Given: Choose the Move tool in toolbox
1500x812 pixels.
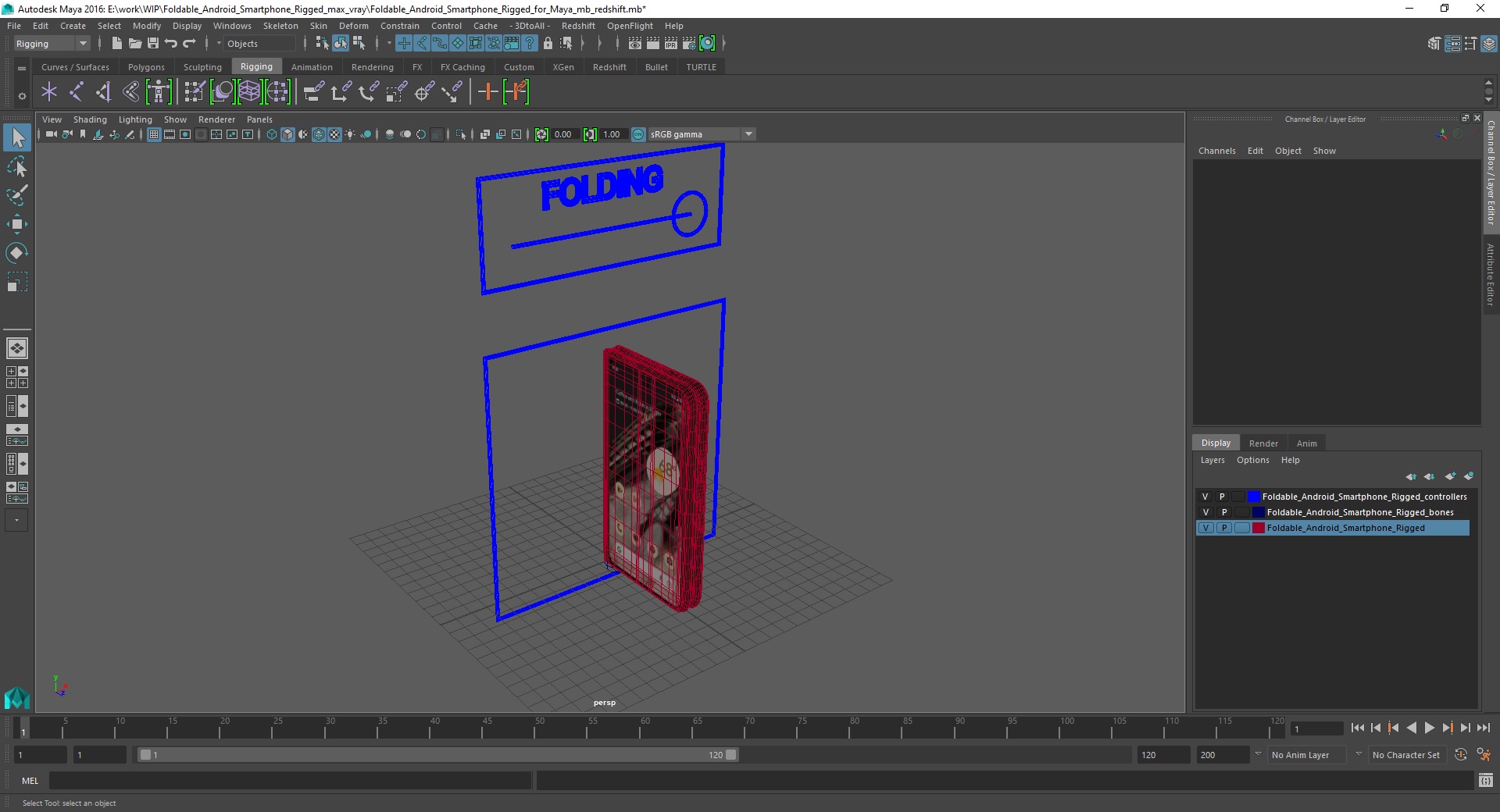Looking at the screenshot, I should click(x=17, y=224).
